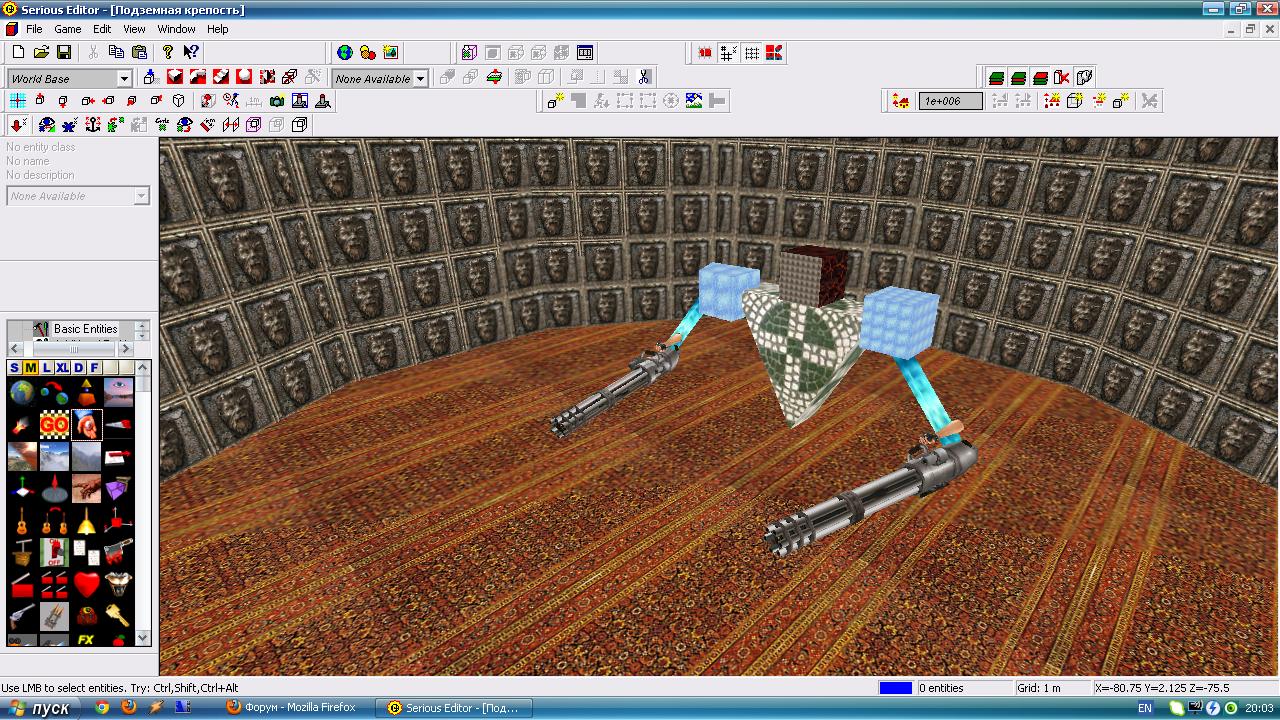Open the File menu
Screen dimensions: 1280x720
[34, 29]
